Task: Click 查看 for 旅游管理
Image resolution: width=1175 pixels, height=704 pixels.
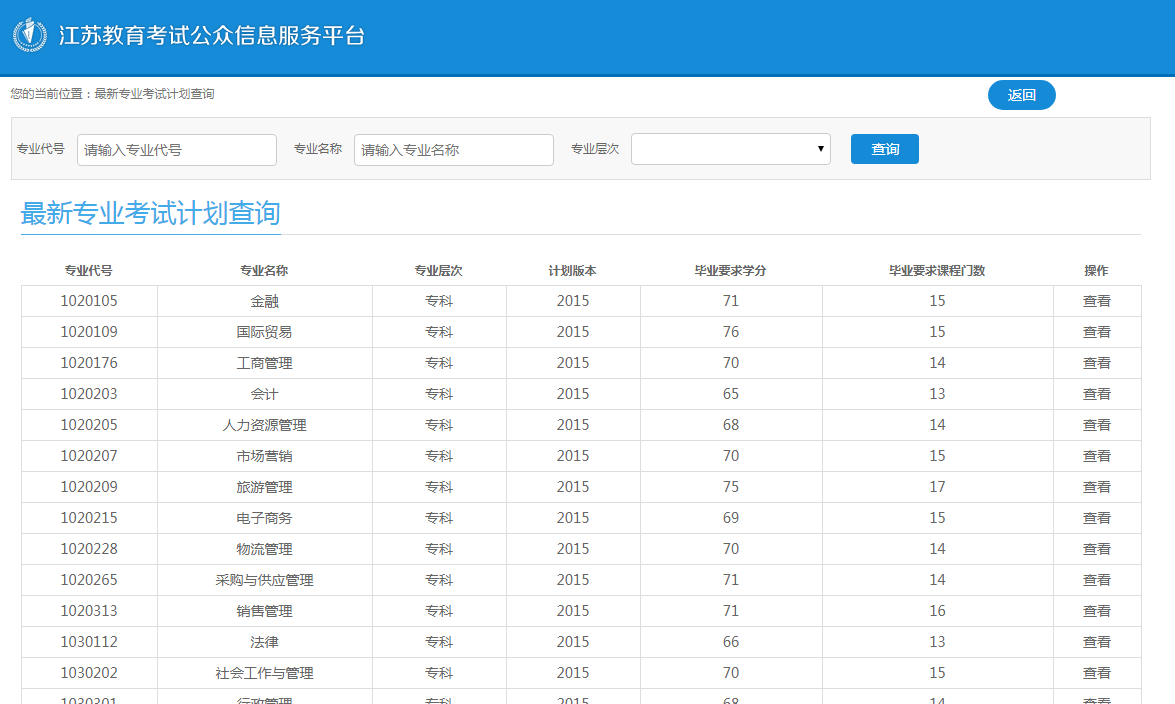Action: coord(1096,487)
